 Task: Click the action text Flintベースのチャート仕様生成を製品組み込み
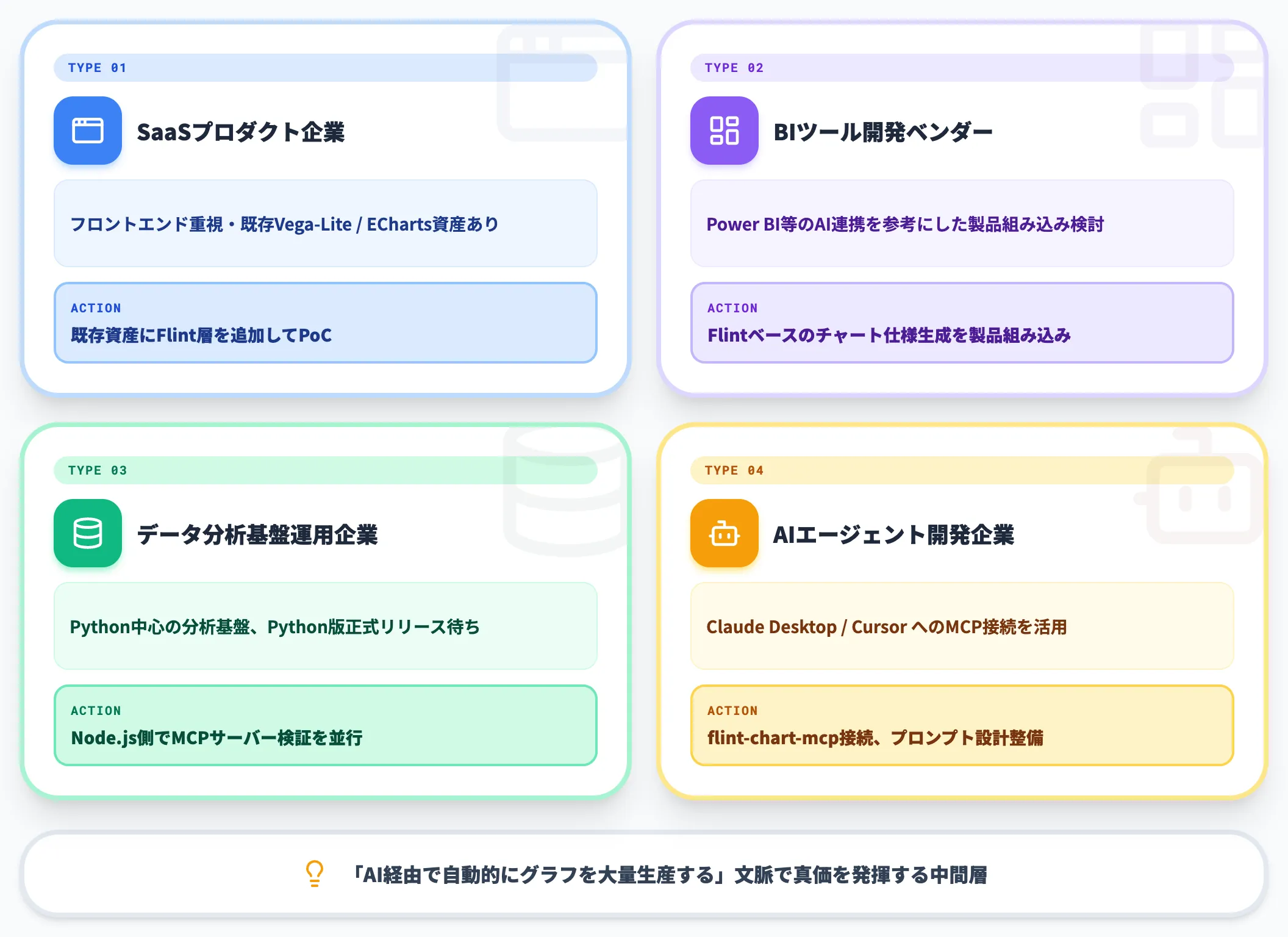pos(889,335)
